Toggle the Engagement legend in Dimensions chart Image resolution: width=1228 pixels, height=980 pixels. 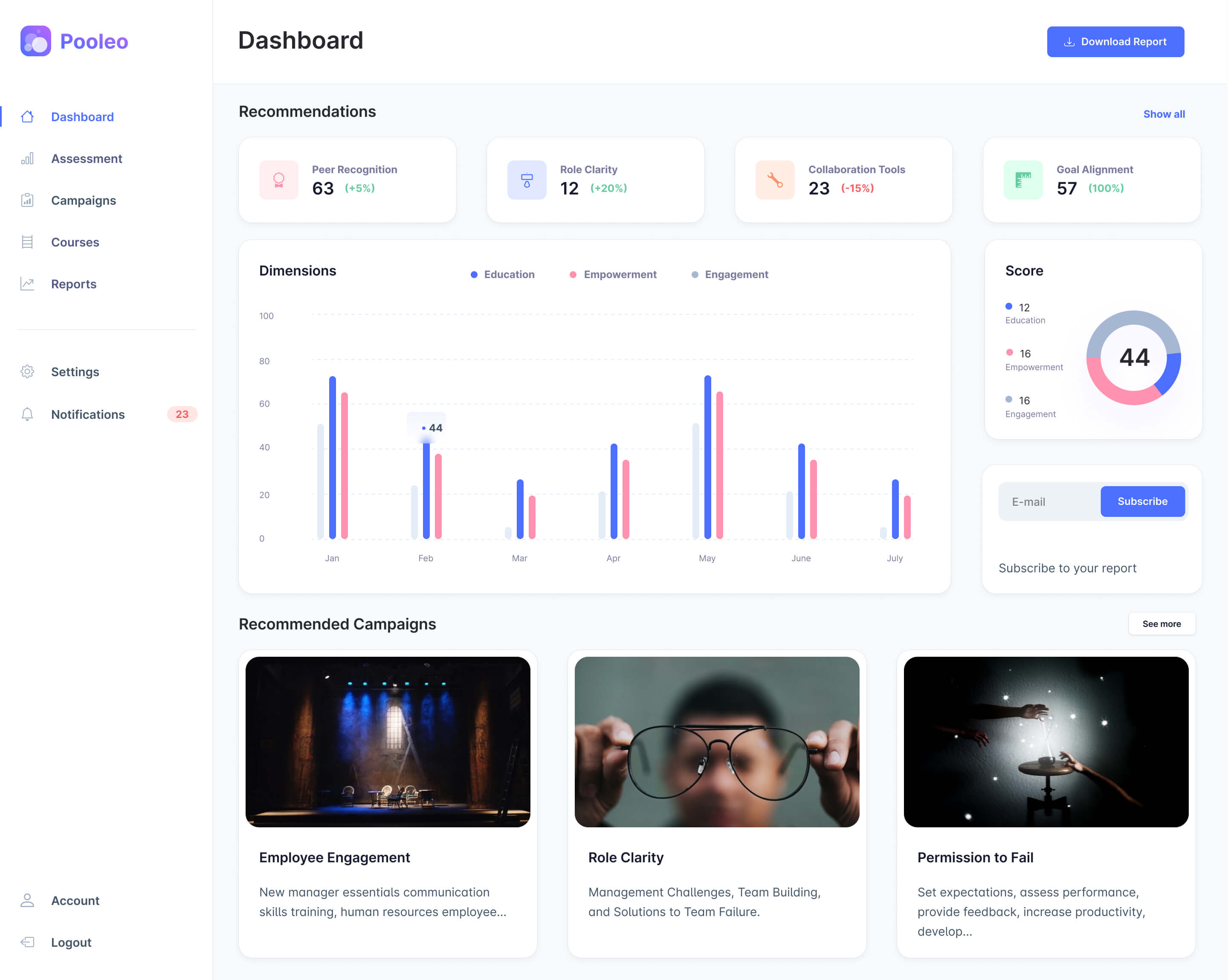coord(730,275)
